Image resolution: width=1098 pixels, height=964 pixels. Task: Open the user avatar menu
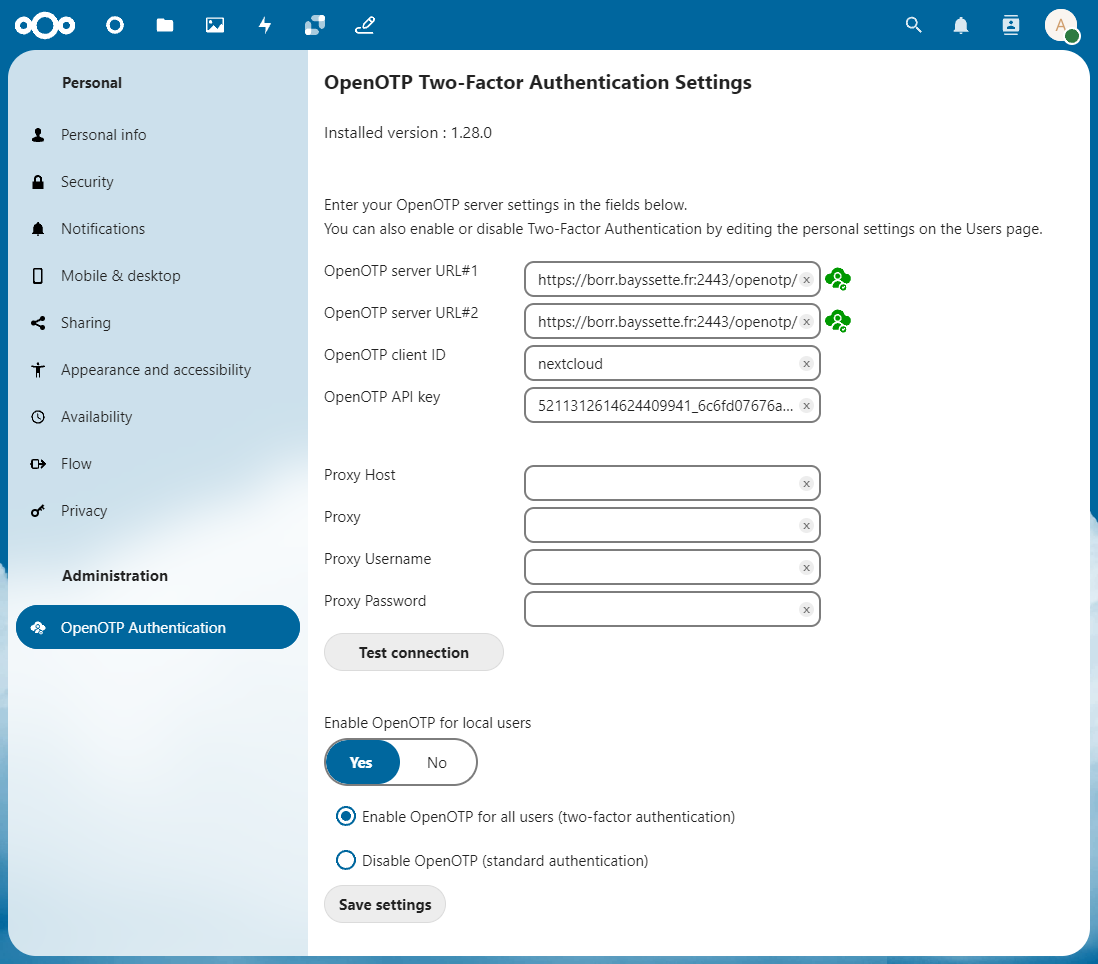1061,25
